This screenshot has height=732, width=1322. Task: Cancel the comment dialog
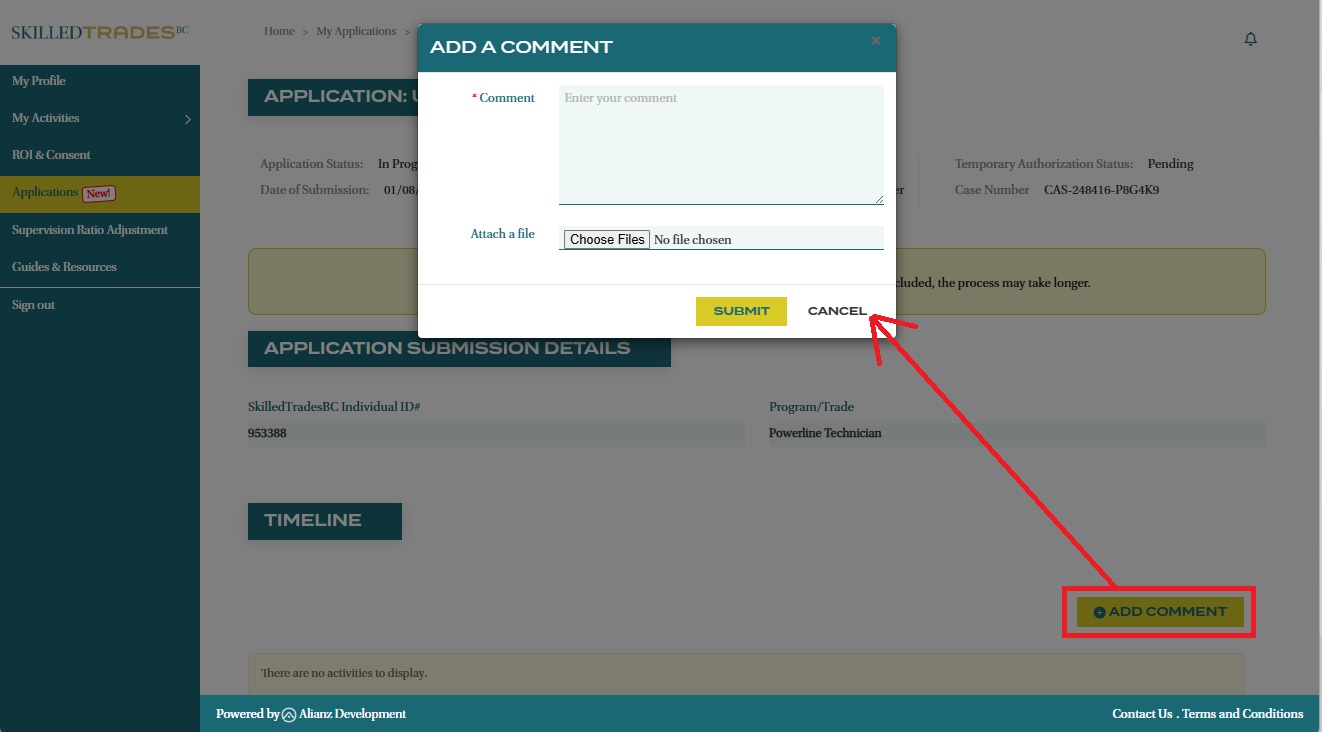837,311
